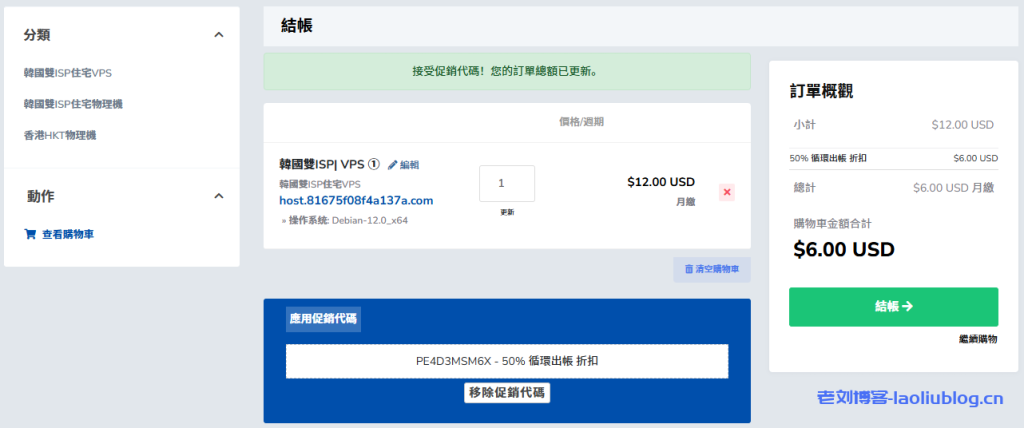
Task: Click the shopping cart icon beside 查看購物車
Action: (30, 234)
